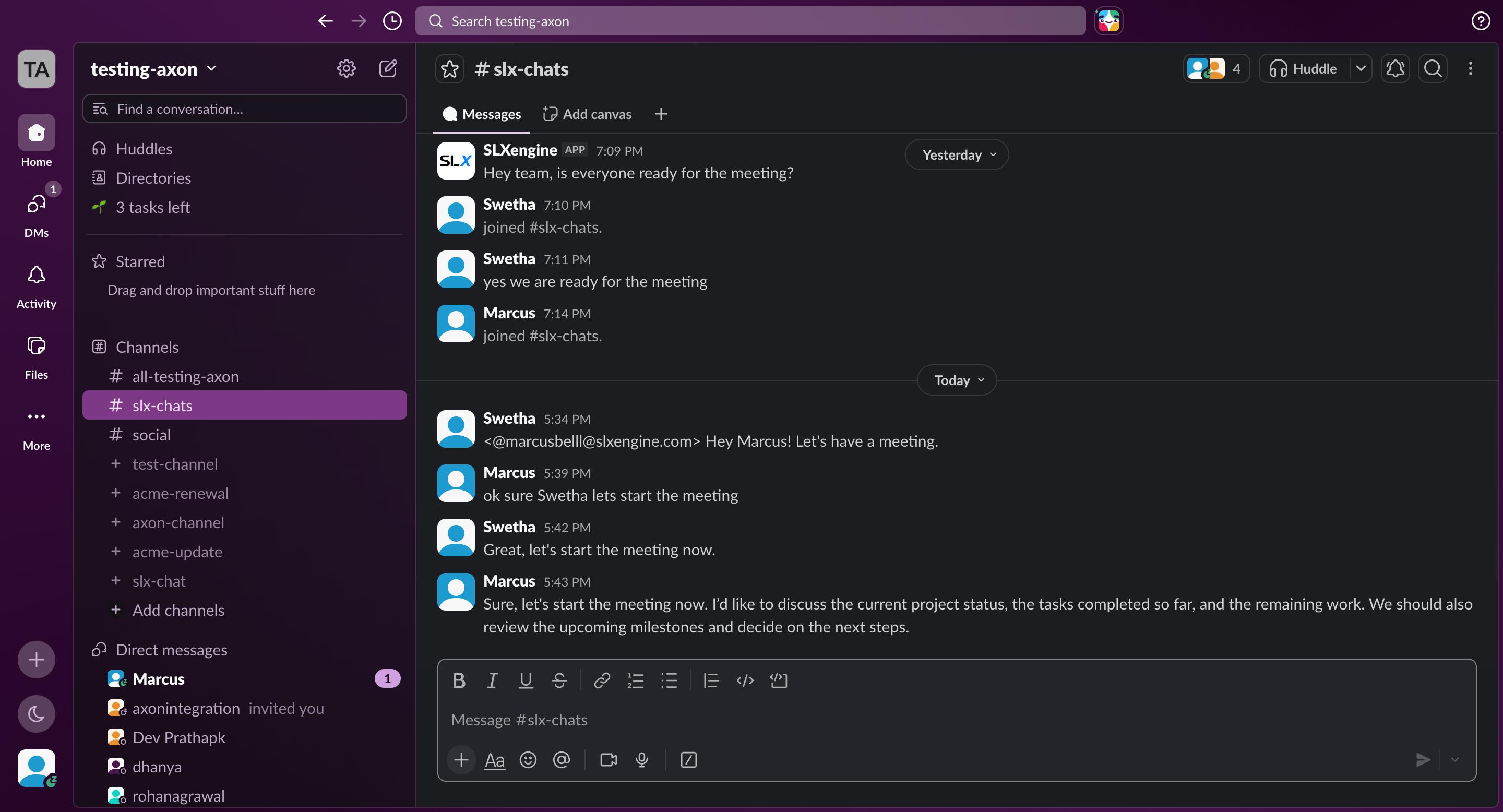Add a new tab with plus icon
Image resolution: width=1503 pixels, height=812 pixels.
tap(661, 114)
